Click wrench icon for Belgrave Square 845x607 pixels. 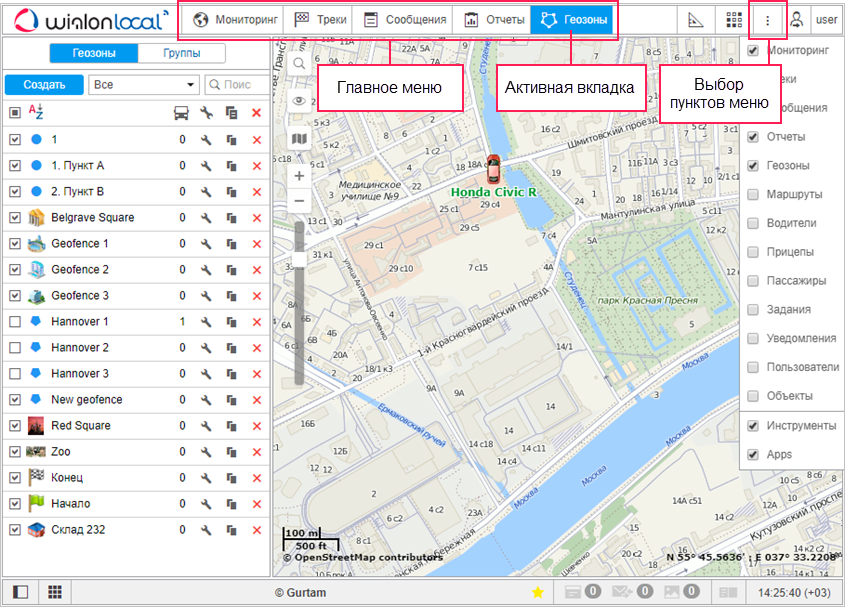[x=206, y=218]
